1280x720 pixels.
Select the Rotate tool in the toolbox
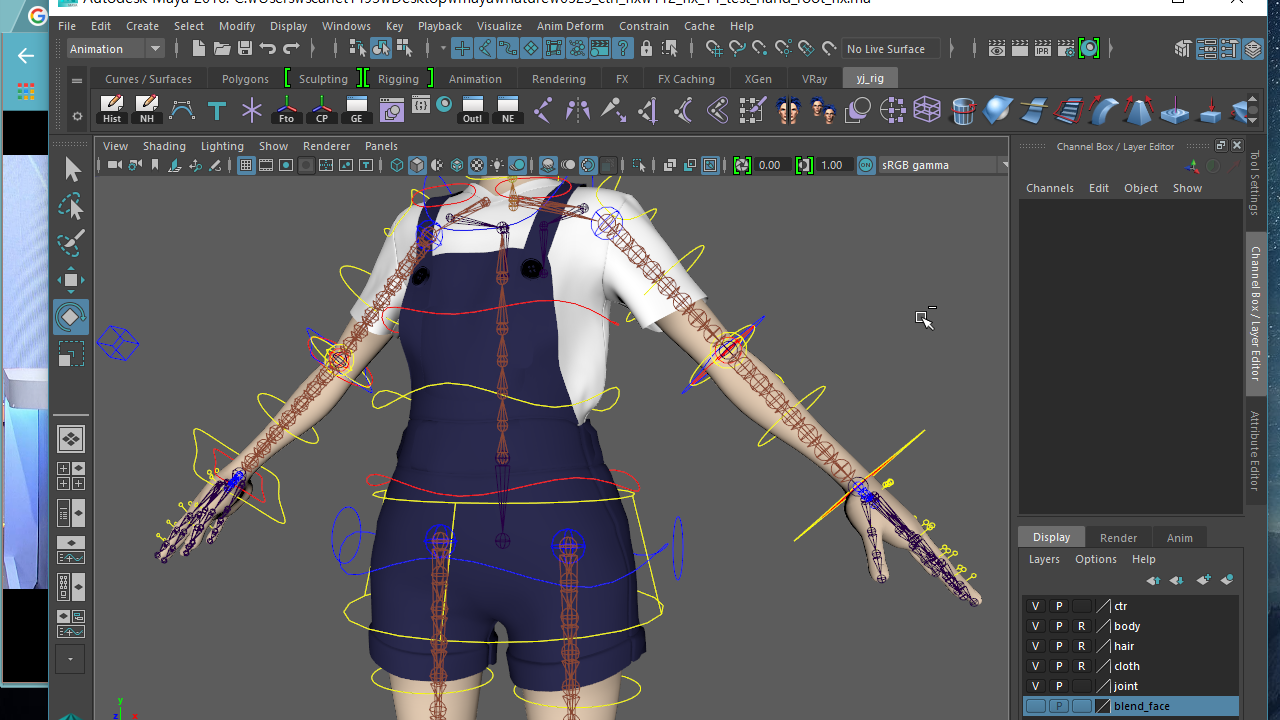(x=71, y=318)
